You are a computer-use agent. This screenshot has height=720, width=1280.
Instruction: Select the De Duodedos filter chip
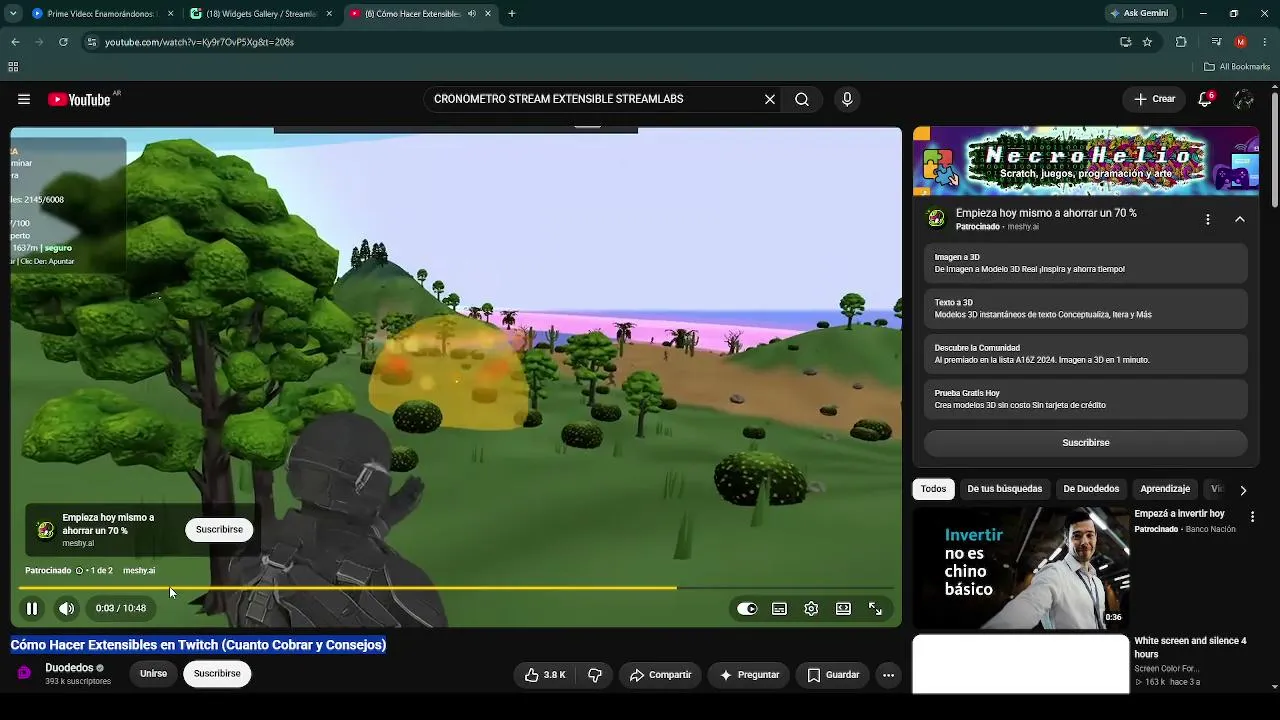coord(1091,489)
